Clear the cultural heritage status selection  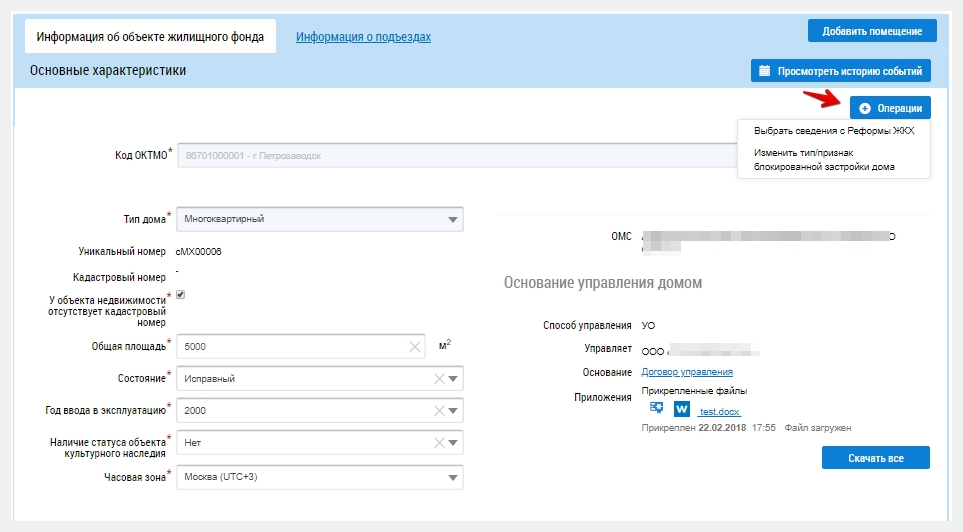[438, 443]
